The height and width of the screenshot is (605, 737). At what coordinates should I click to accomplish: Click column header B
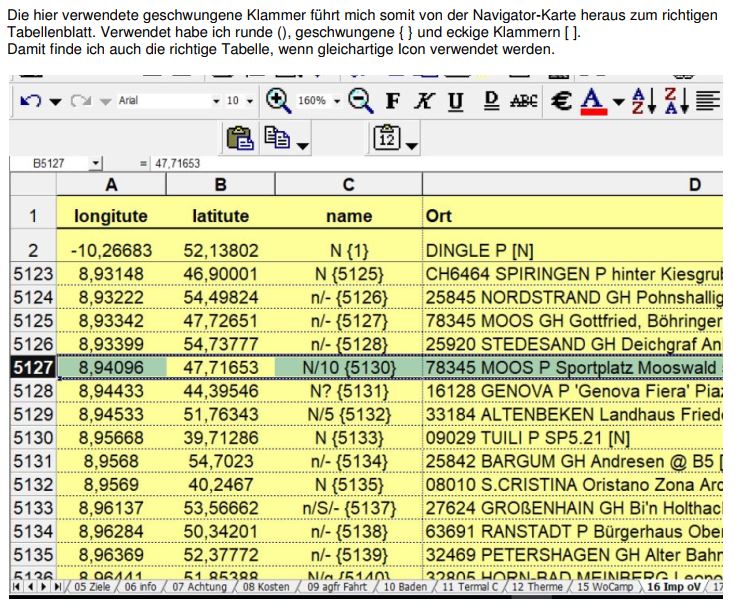click(220, 184)
